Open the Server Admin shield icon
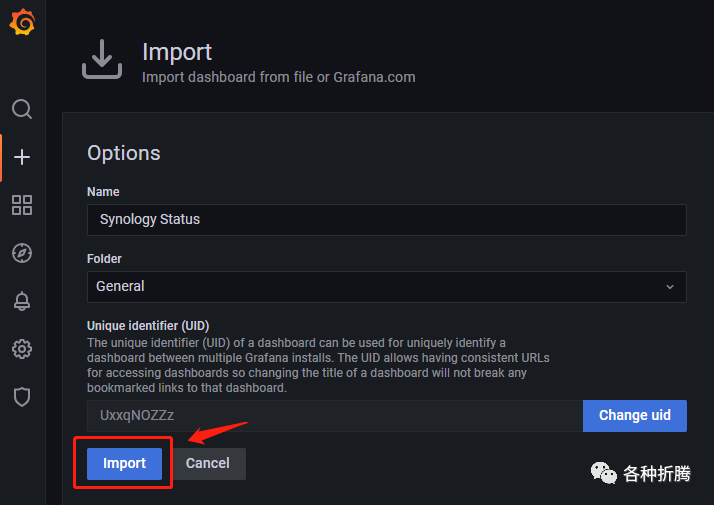This screenshot has width=714, height=505. (22, 397)
